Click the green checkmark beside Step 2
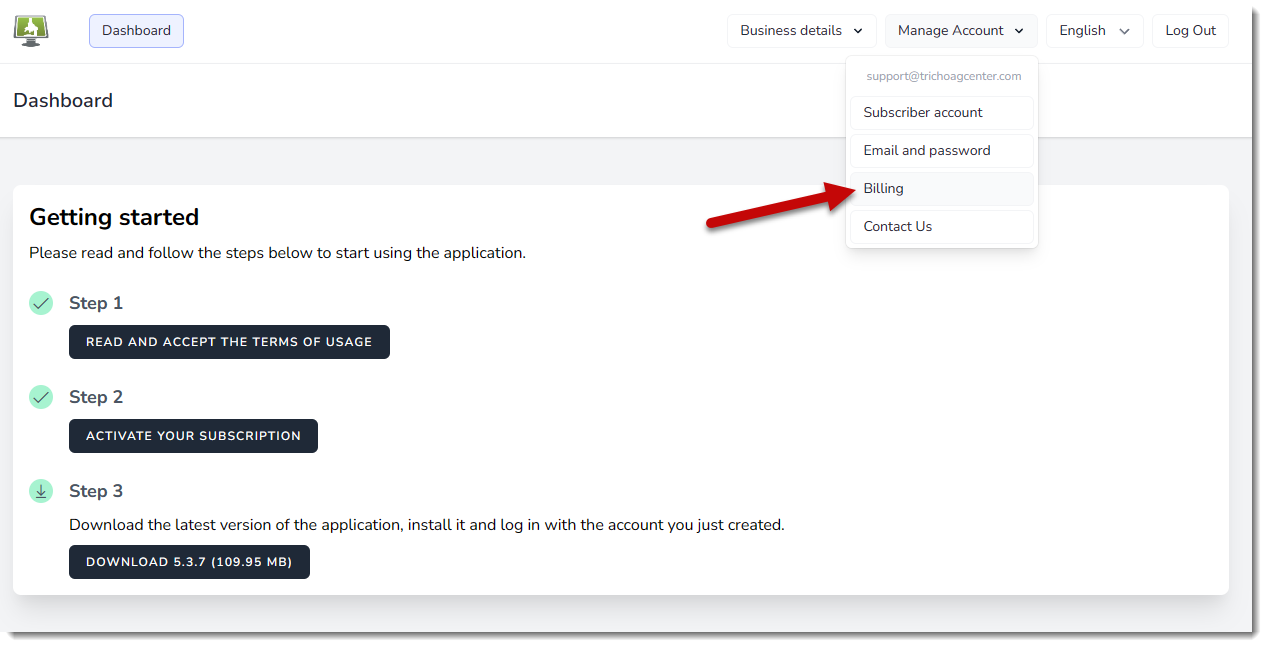 (x=41, y=397)
